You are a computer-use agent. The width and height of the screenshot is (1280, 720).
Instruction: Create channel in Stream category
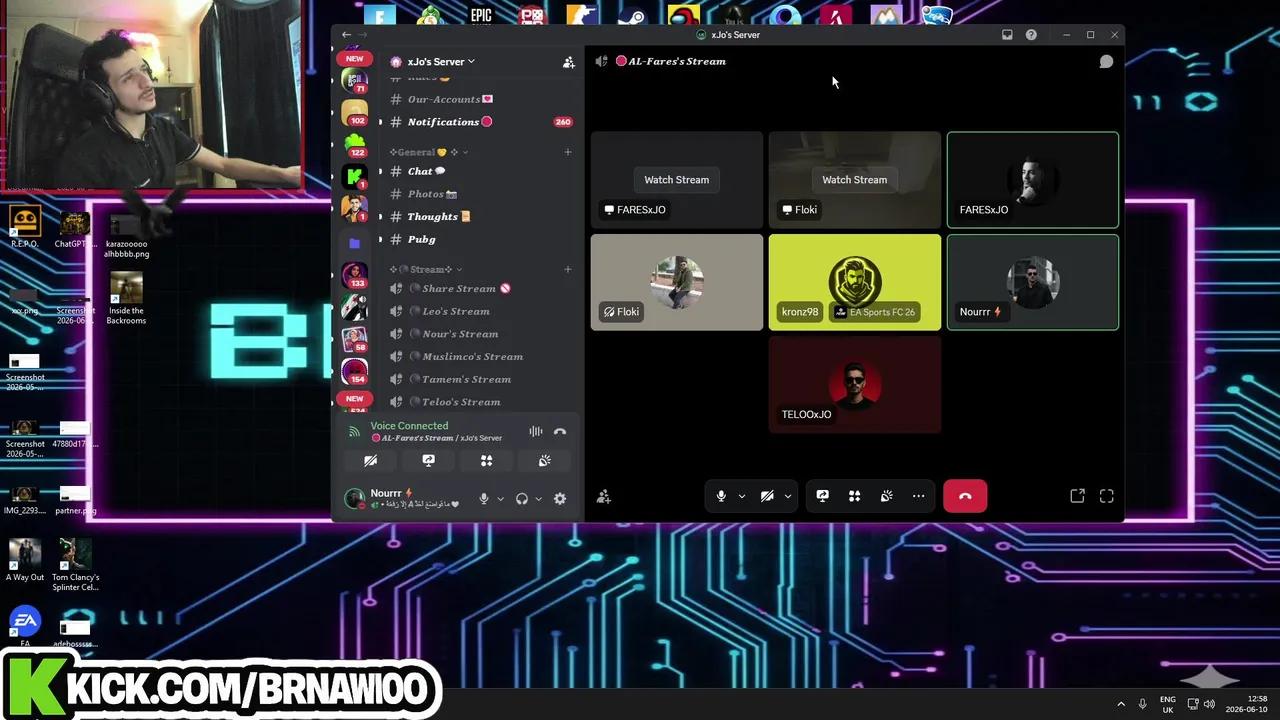[x=568, y=269]
